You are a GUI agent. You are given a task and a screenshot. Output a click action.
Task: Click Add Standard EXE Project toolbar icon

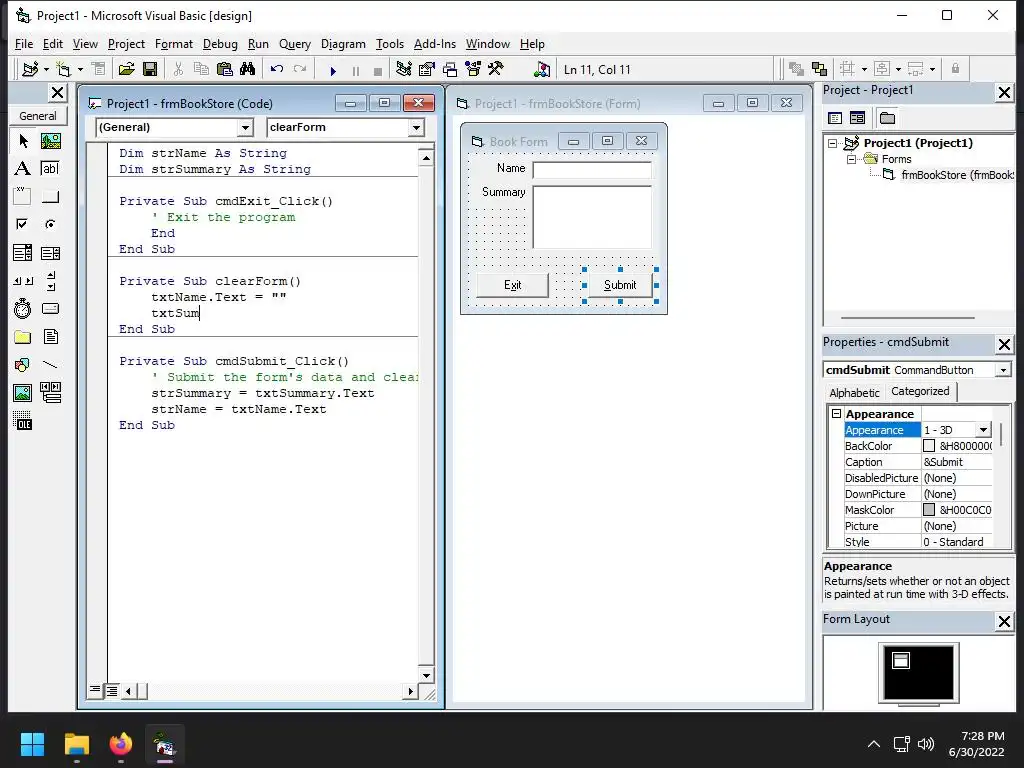(x=30, y=69)
